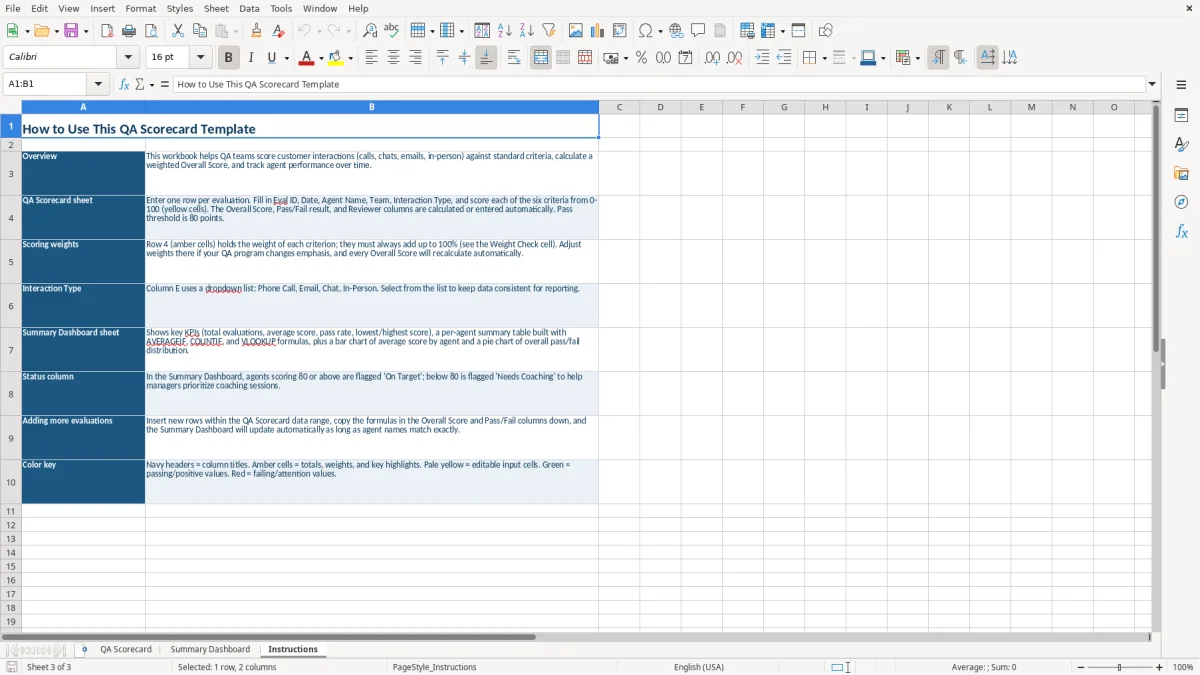Open the Select Function sigma dropdown
The image size is (1200, 675).
click(x=152, y=85)
